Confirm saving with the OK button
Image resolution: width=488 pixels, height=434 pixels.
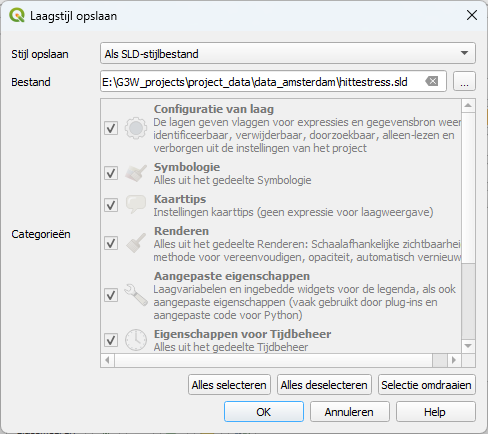click(264, 412)
